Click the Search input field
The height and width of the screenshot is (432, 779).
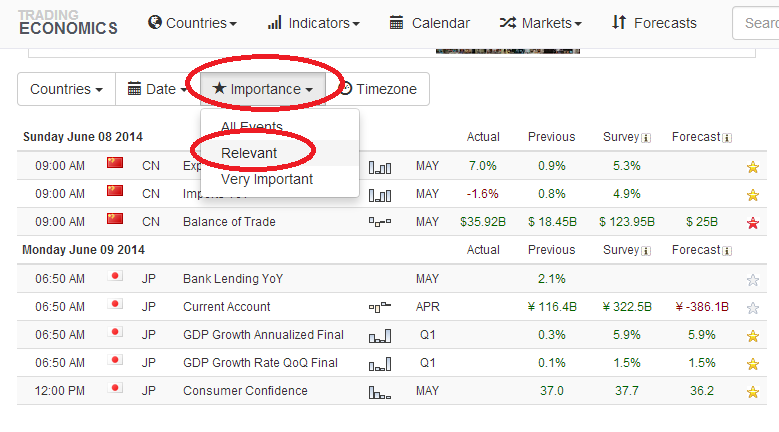(757, 22)
